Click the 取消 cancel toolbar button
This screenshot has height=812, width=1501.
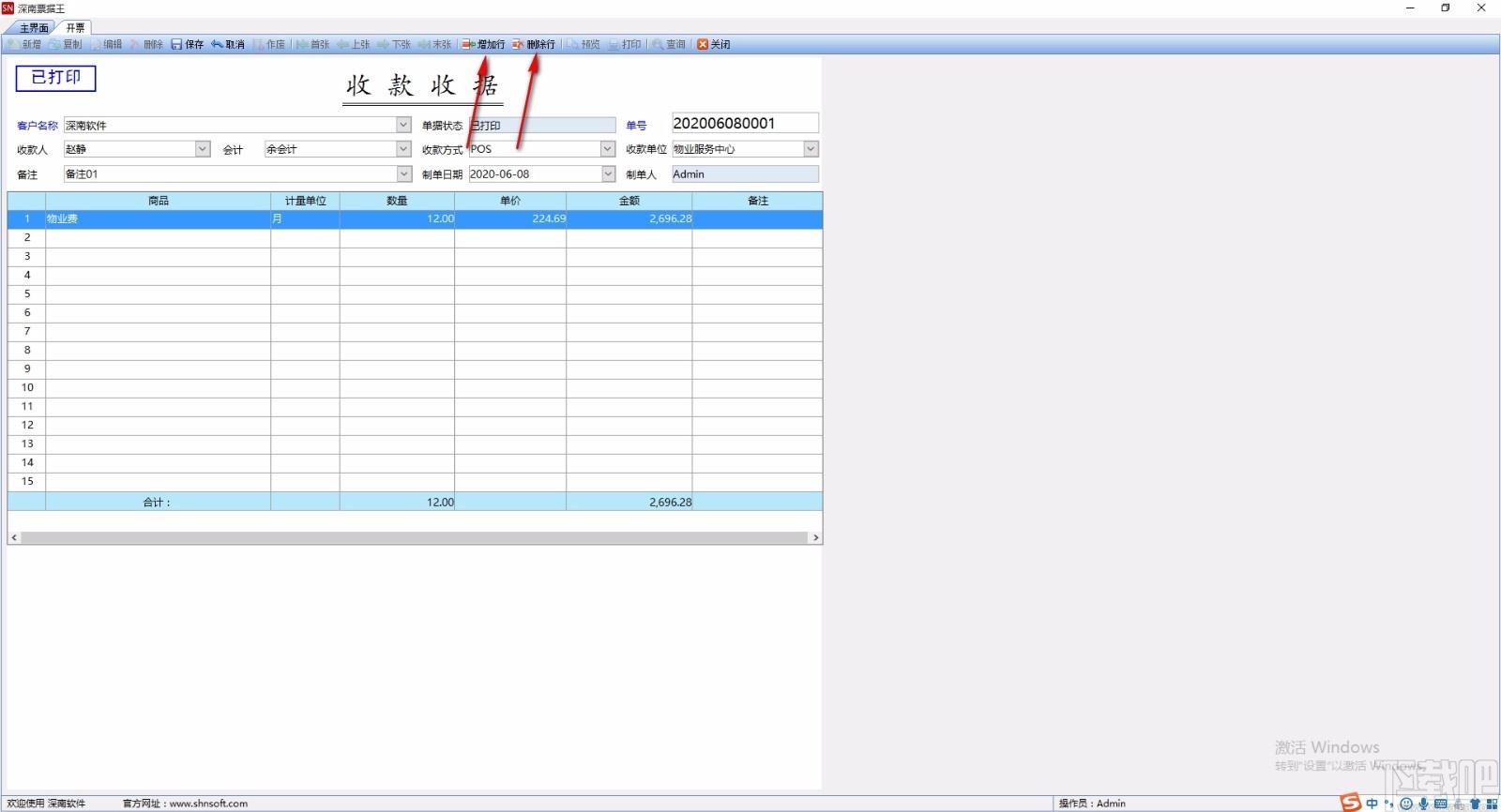click(228, 44)
